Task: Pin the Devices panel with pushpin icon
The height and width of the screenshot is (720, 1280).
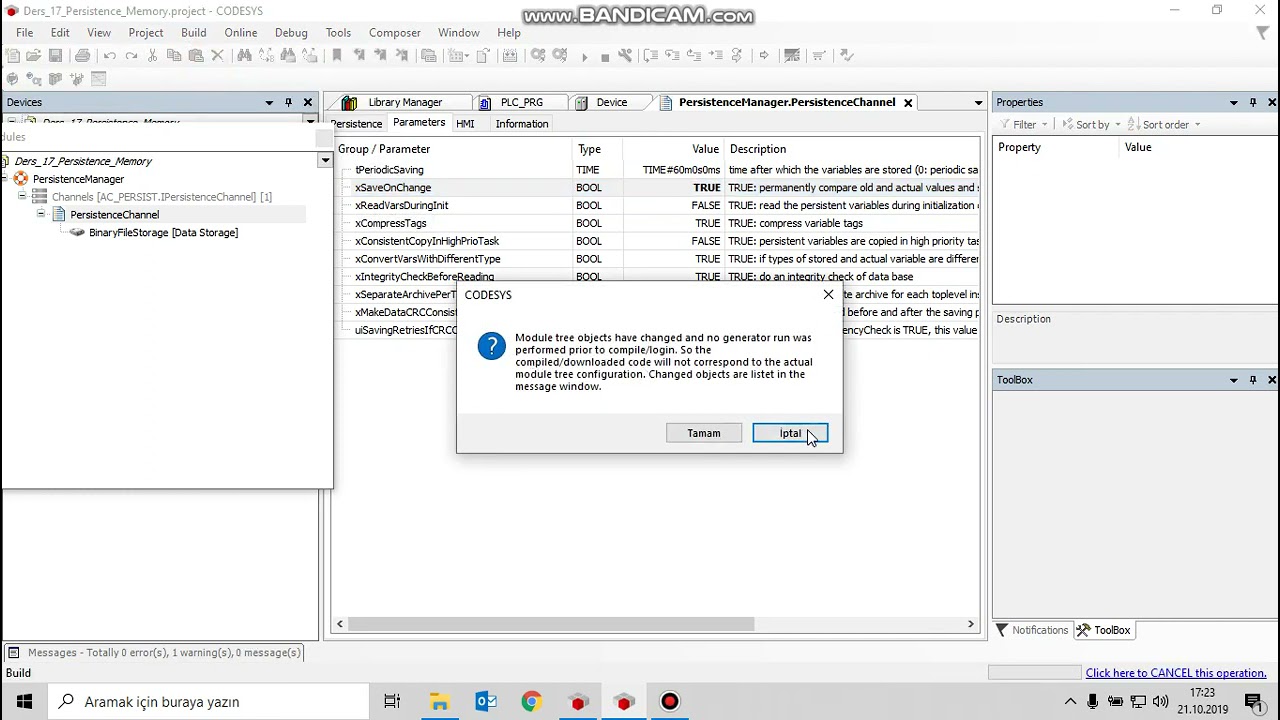Action: point(288,102)
